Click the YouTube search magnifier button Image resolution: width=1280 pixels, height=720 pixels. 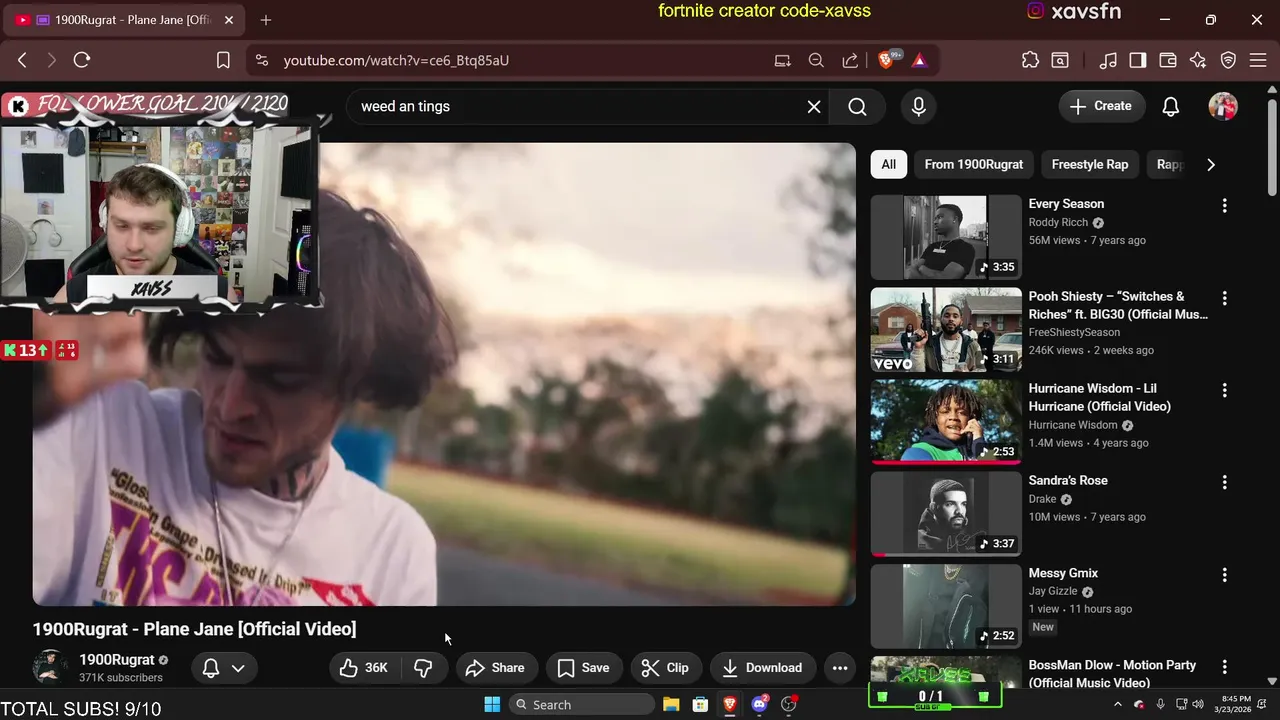(858, 106)
